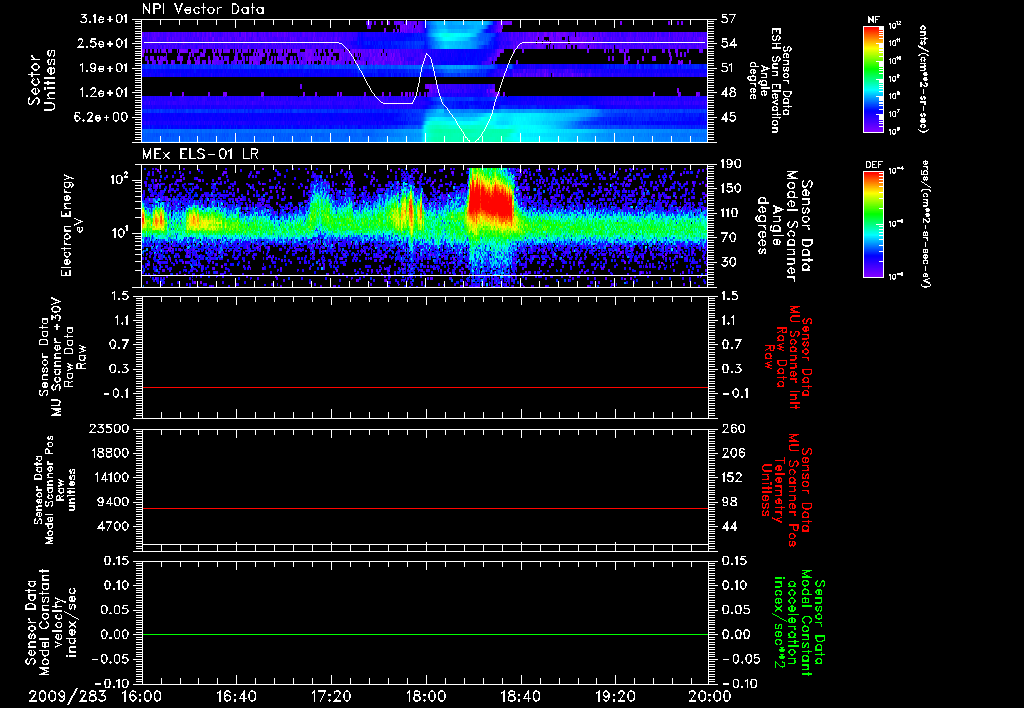Click the "150" scanner angle tick
The width and height of the screenshot is (1024, 708).
(x=731, y=188)
